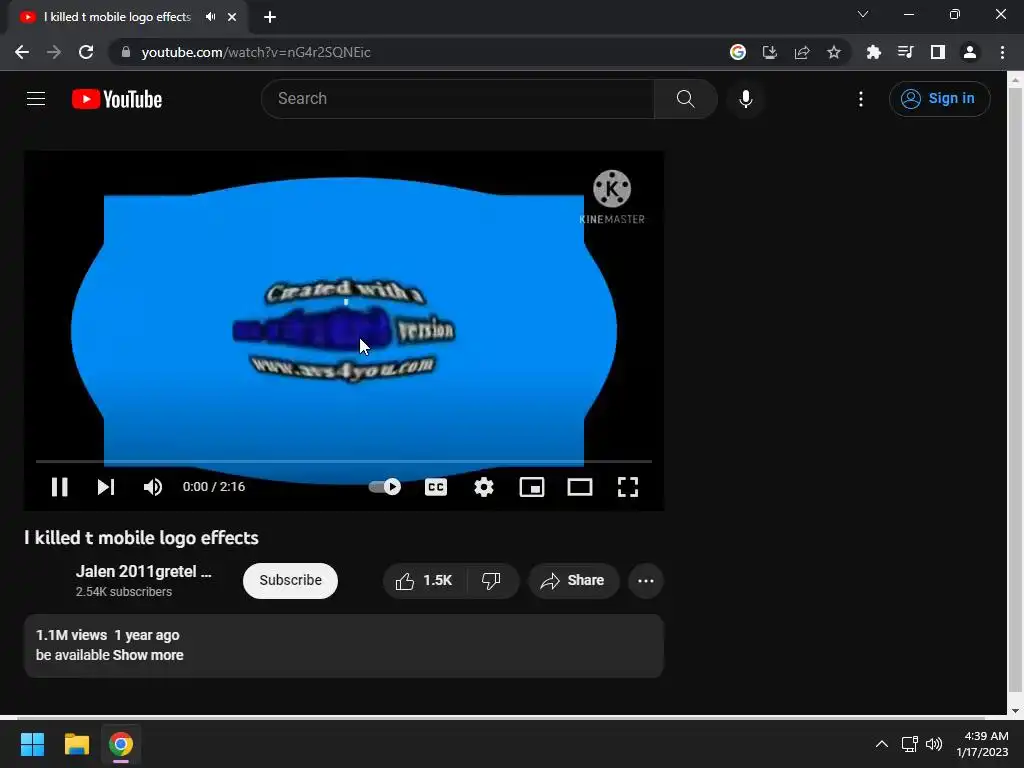Open YouTube settings three-dot menu
Image resolution: width=1024 pixels, height=768 pixels.
[861, 99]
